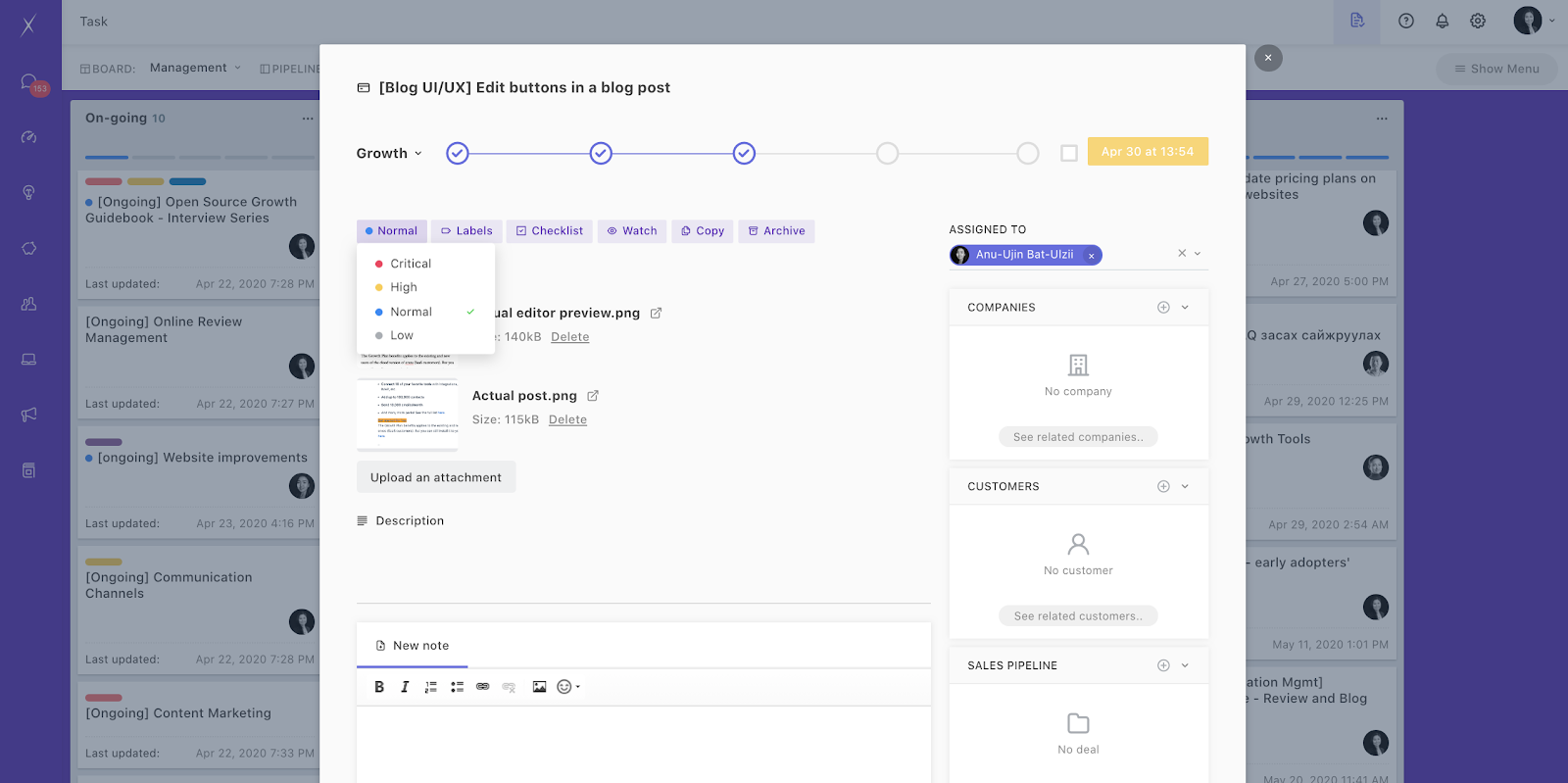Mark the fourth pipeline stage circle
1568x783 pixels.
pos(887,153)
